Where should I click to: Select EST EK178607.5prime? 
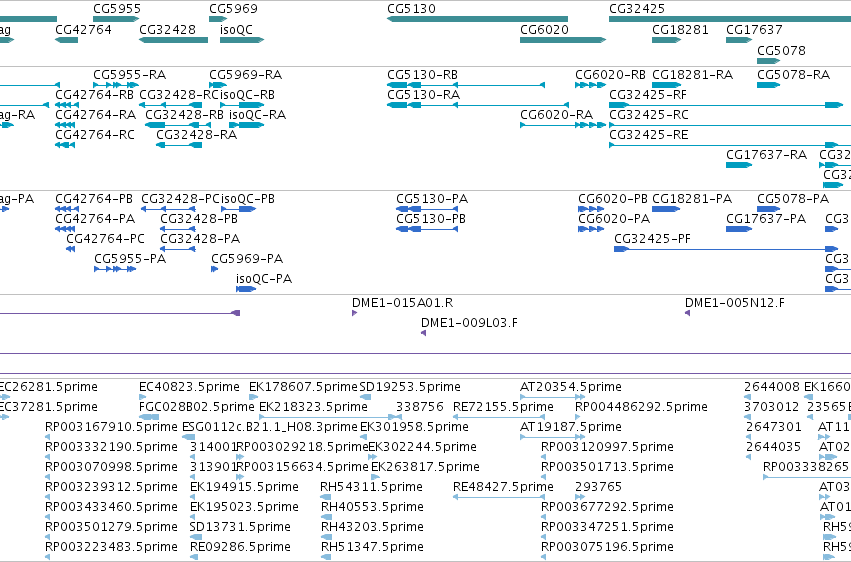(x=303, y=387)
